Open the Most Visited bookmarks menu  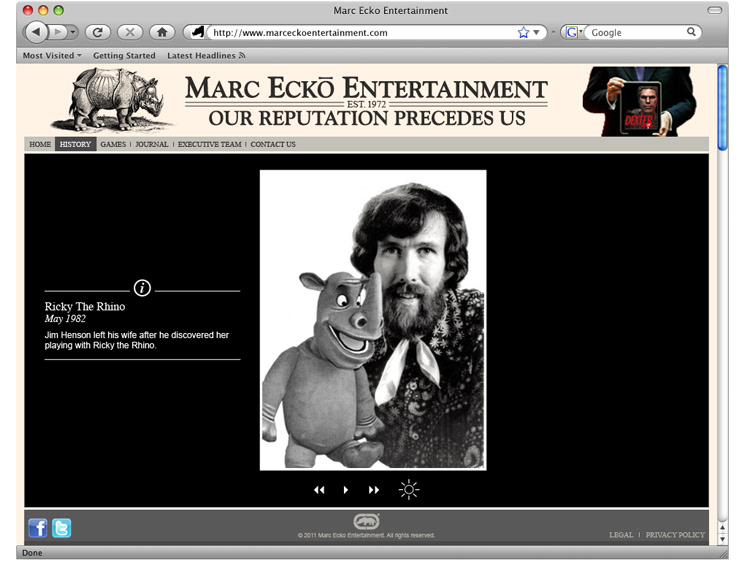[52, 55]
